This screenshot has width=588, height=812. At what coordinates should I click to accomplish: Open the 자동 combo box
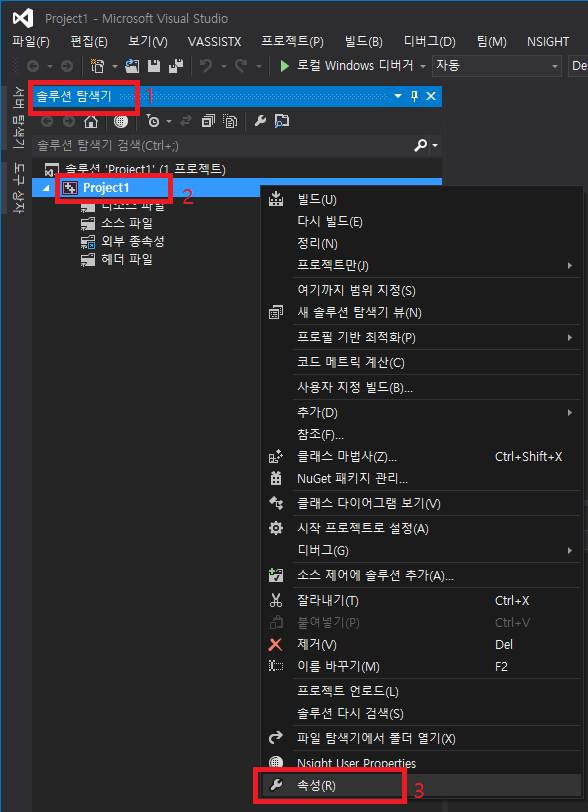496,66
